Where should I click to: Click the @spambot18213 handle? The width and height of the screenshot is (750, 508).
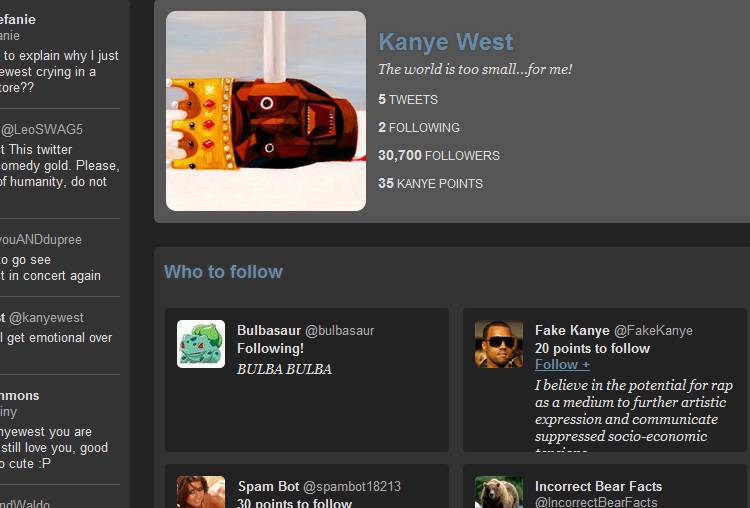[352, 487]
